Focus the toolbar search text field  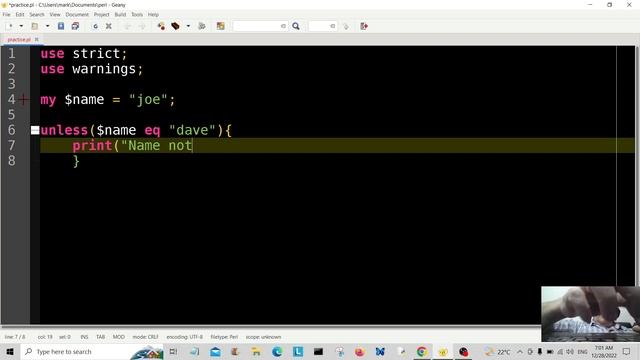(260, 26)
